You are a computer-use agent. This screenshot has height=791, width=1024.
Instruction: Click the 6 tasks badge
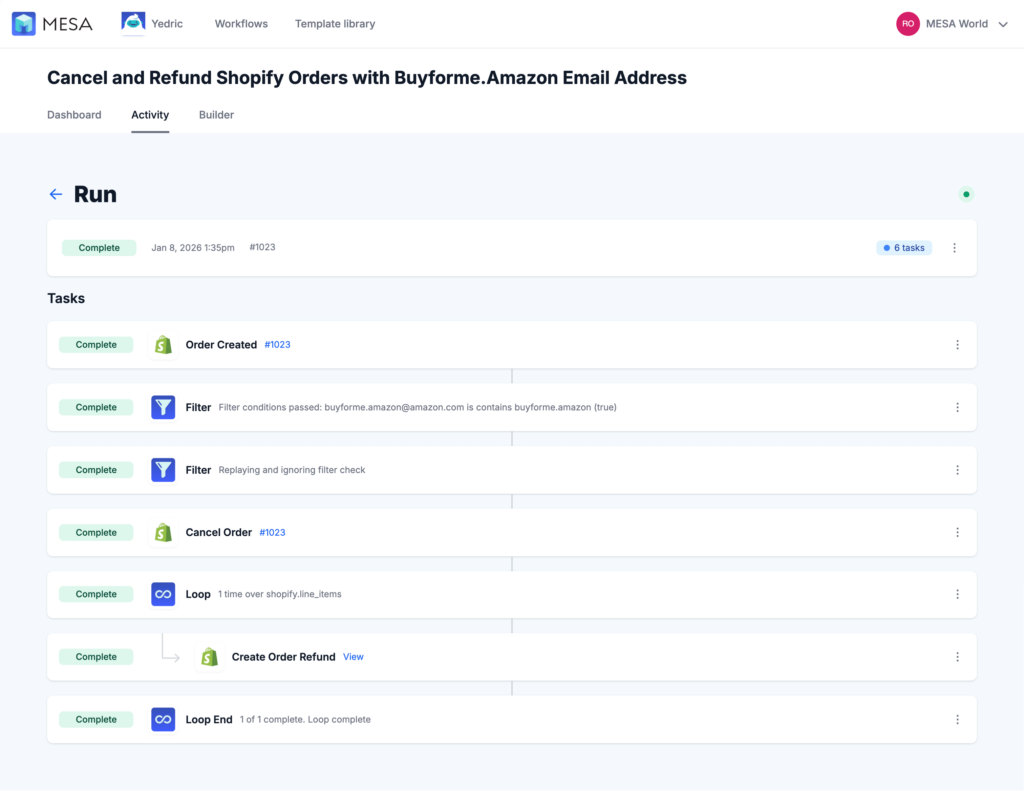tap(904, 248)
